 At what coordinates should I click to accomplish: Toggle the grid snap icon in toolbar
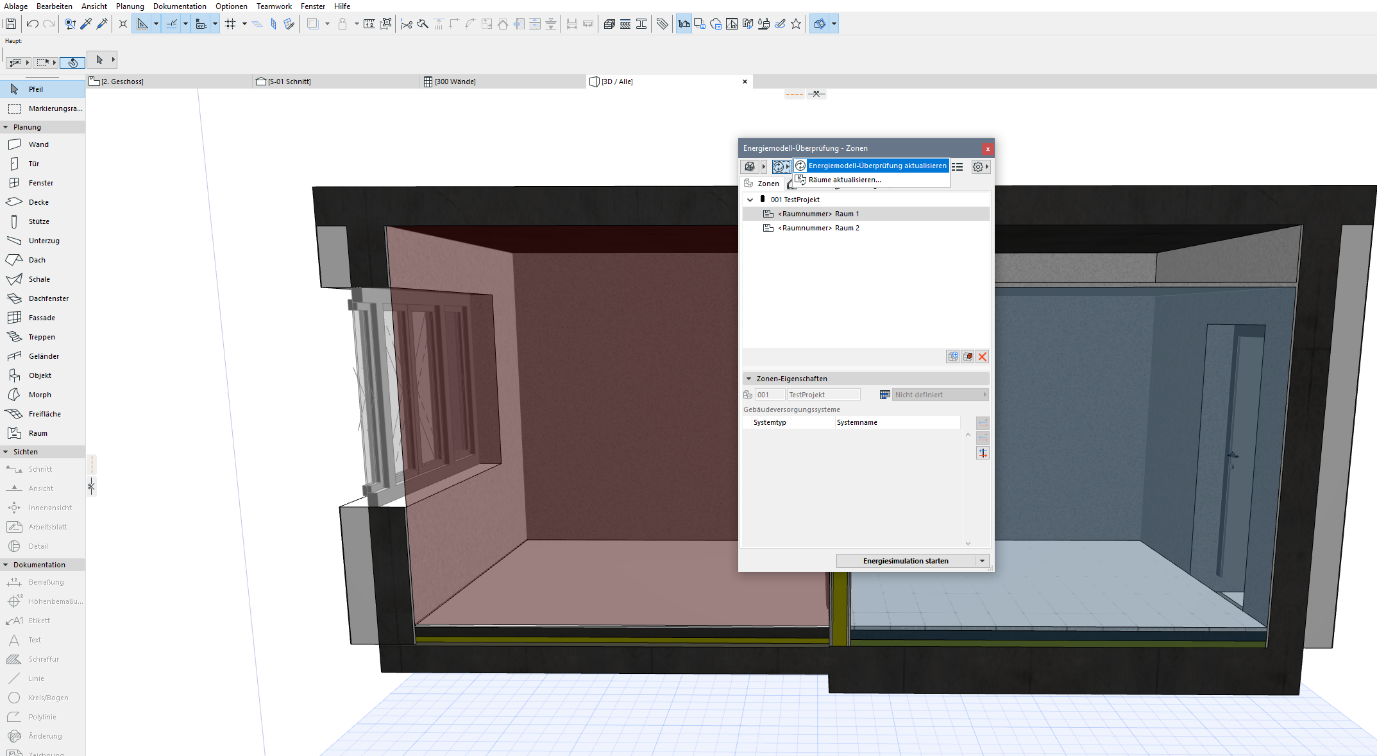coord(230,23)
